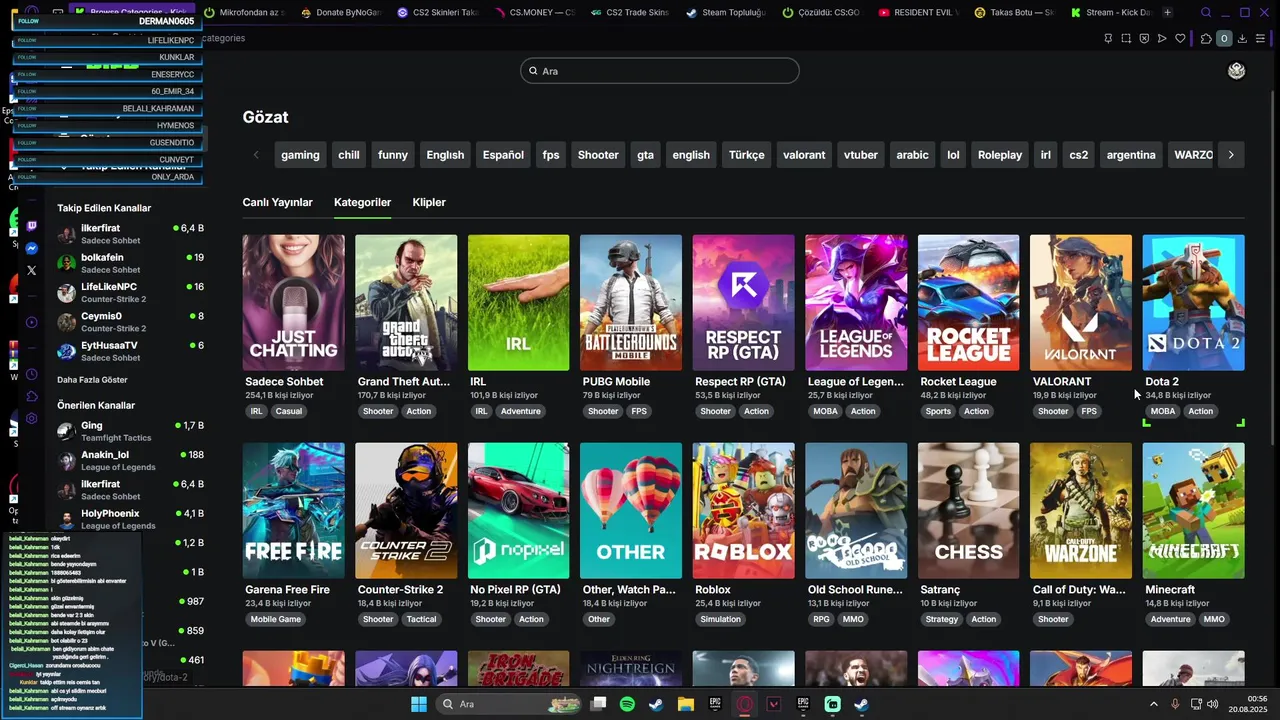Image resolution: width=1280 pixels, height=720 pixels.
Task: Select the vtuber tag filter
Action: click(x=860, y=155)
